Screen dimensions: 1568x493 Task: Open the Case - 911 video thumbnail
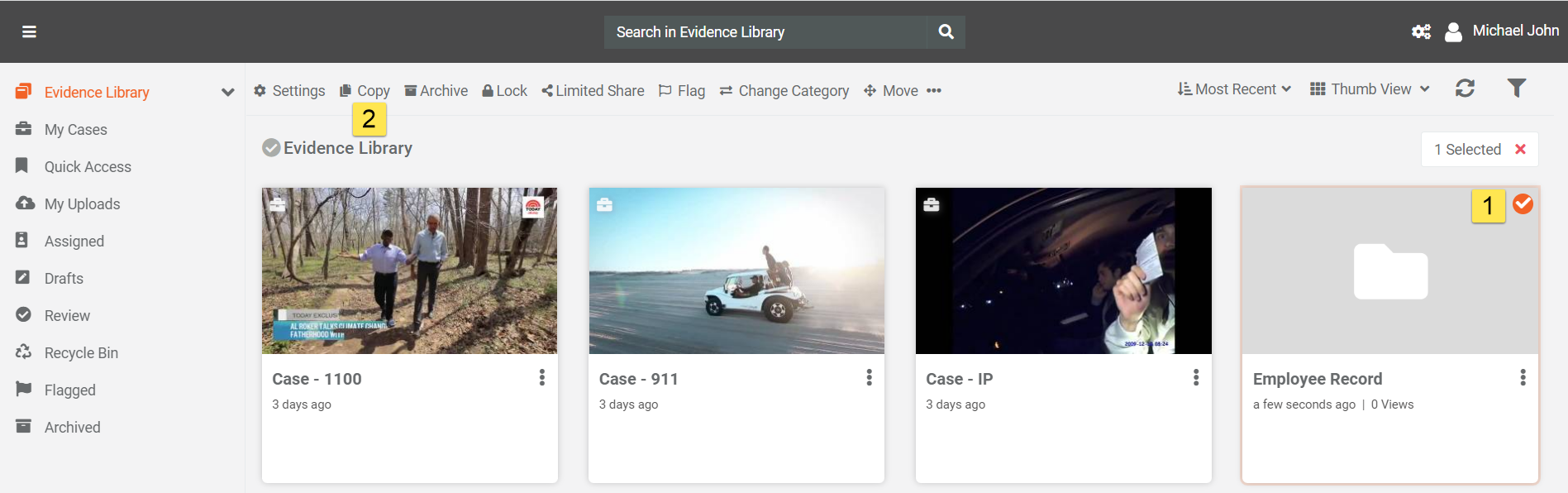click(736, 271)
